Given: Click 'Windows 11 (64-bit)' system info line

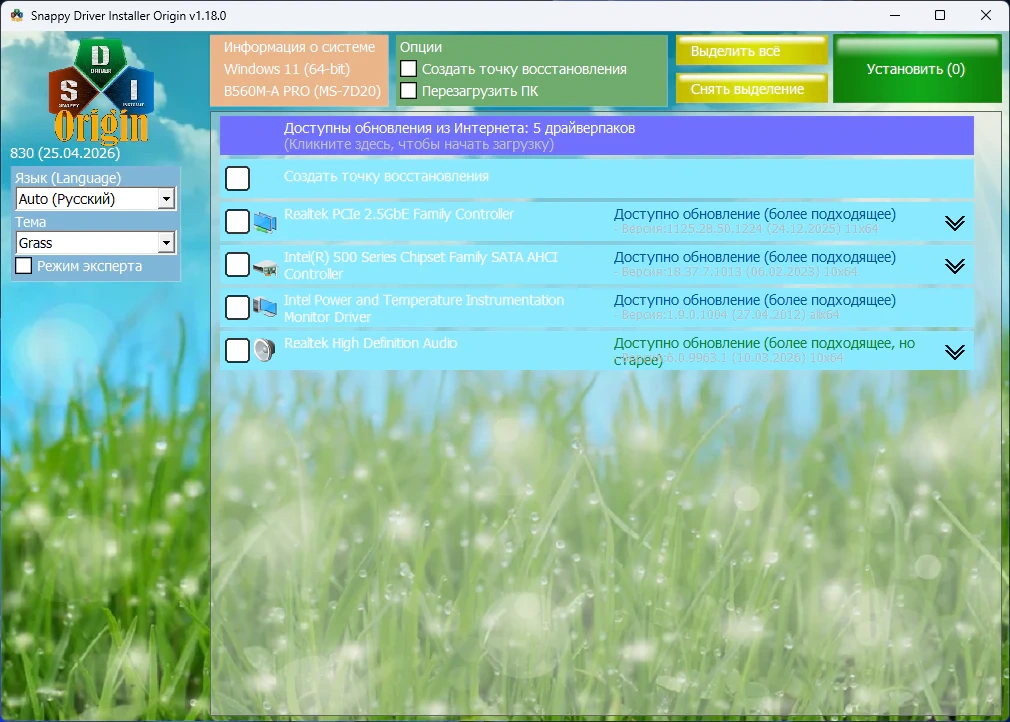Looking at the screenshot, I should [x=287, y=69].
